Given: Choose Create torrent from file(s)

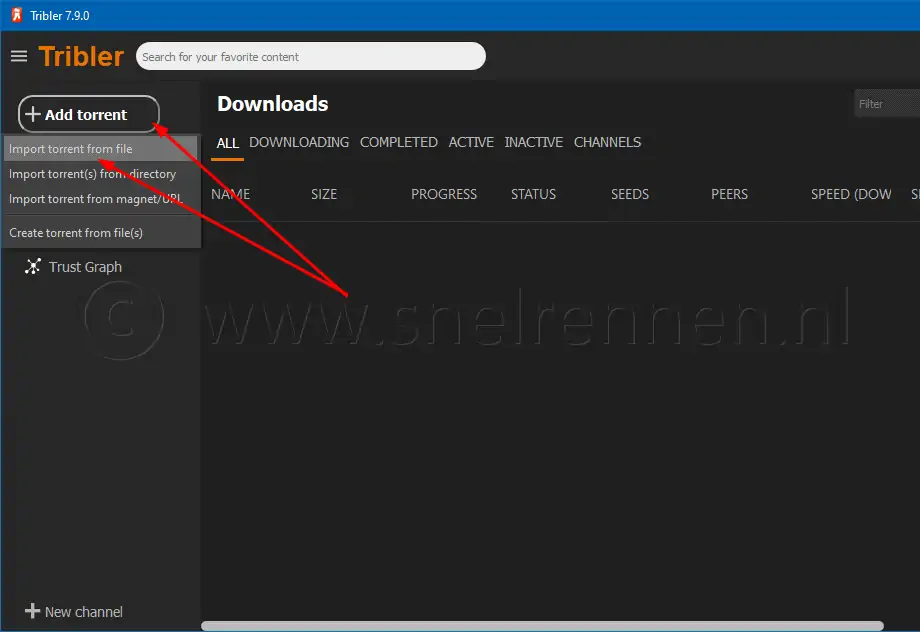Looking at the screenshot, I should pos(100,233).
